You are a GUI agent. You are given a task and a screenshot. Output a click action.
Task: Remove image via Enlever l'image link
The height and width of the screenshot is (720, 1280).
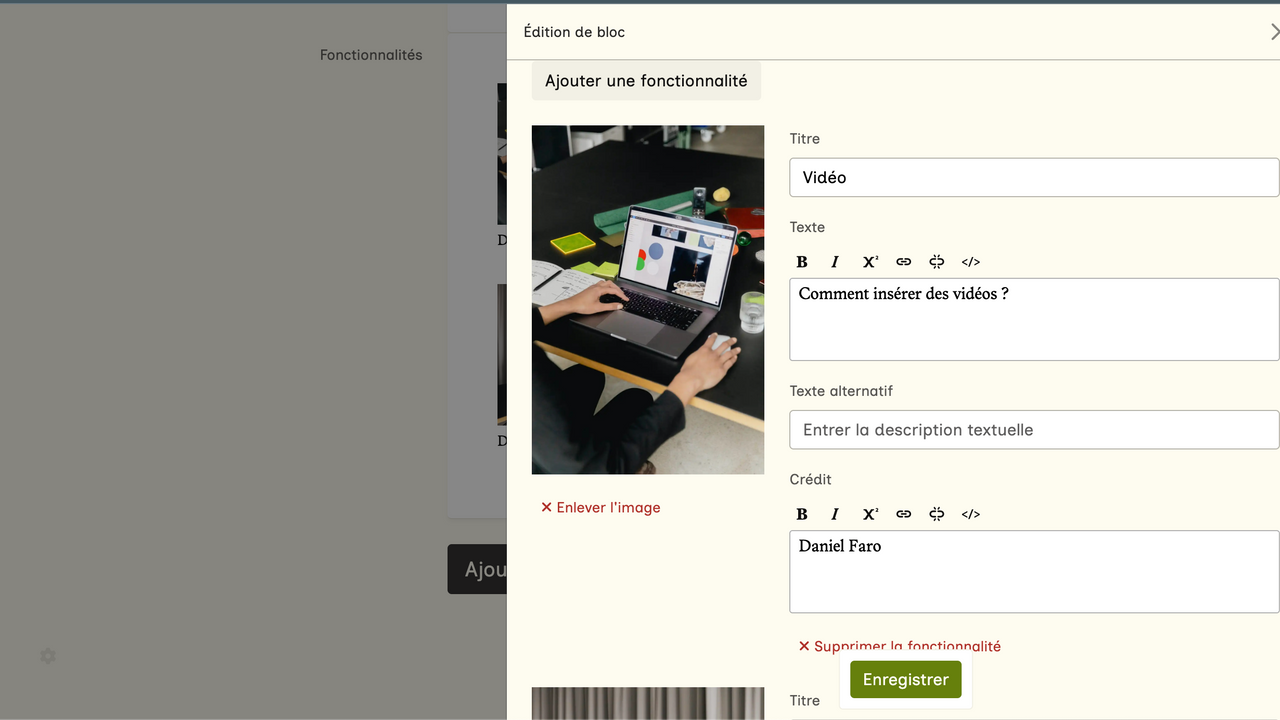[x=601, y=508]
